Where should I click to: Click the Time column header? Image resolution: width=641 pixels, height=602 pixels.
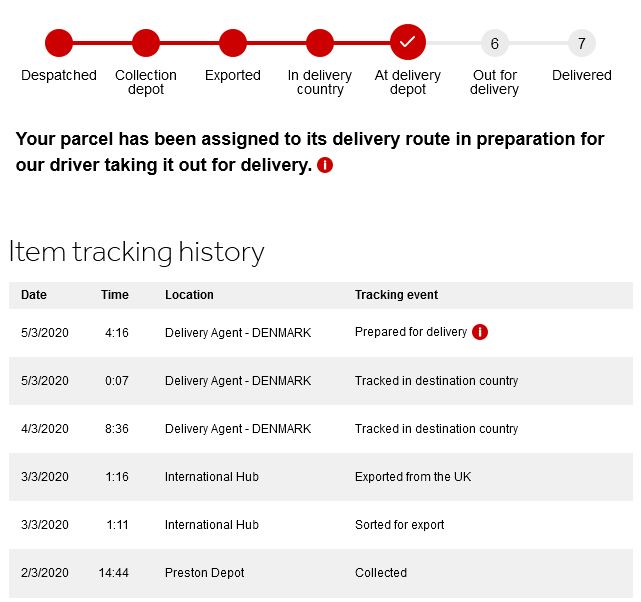pos(115,295)
